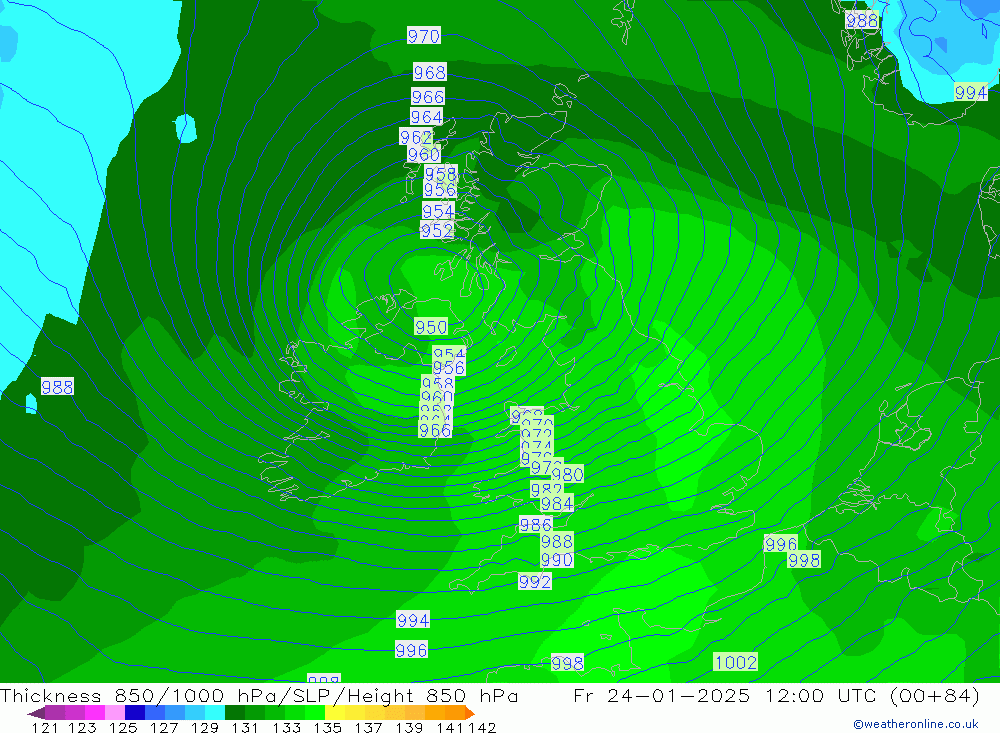This screenshot has width=1000, height=733.
Task: Click the 980 isobar label
Action: [x=568, y=474]
